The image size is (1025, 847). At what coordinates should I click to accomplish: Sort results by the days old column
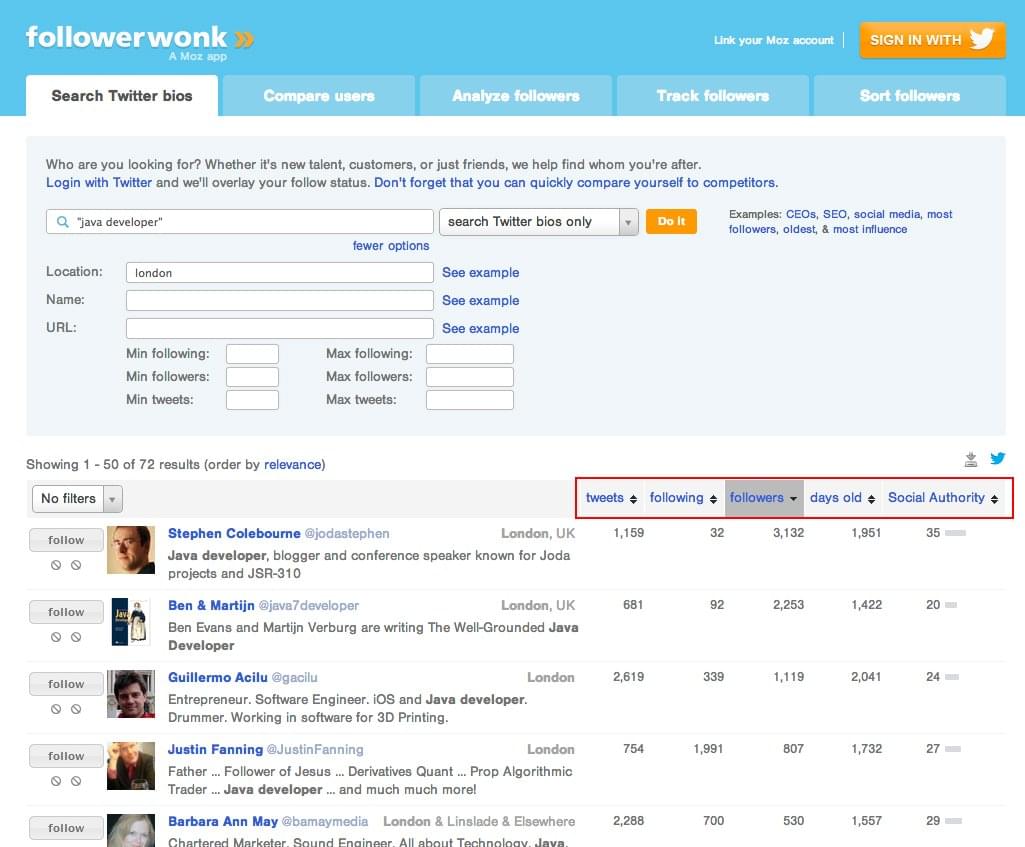click(x=842, y=498)
